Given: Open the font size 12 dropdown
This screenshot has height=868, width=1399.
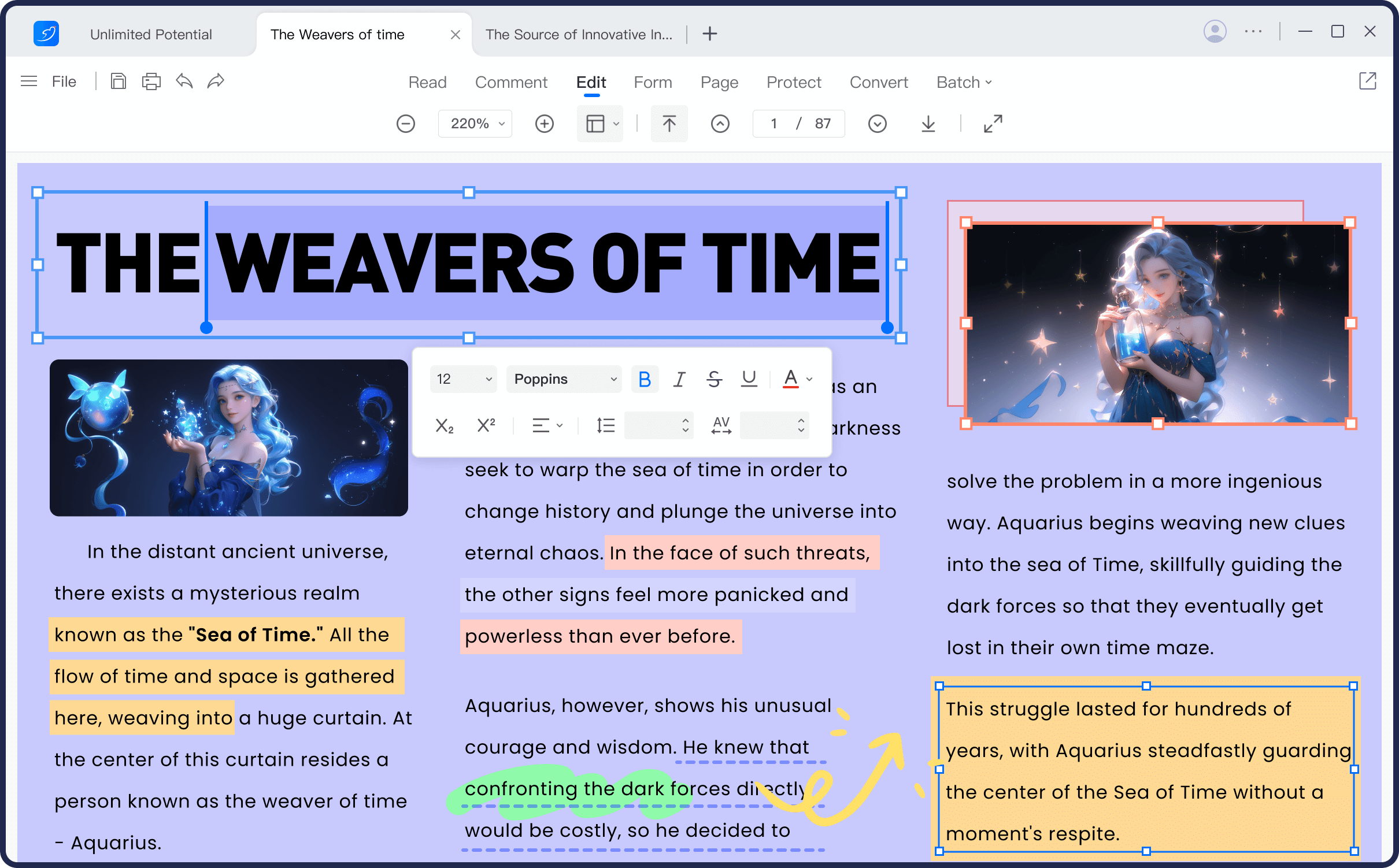Looking at the screenshot, I should tap(464, 379).
